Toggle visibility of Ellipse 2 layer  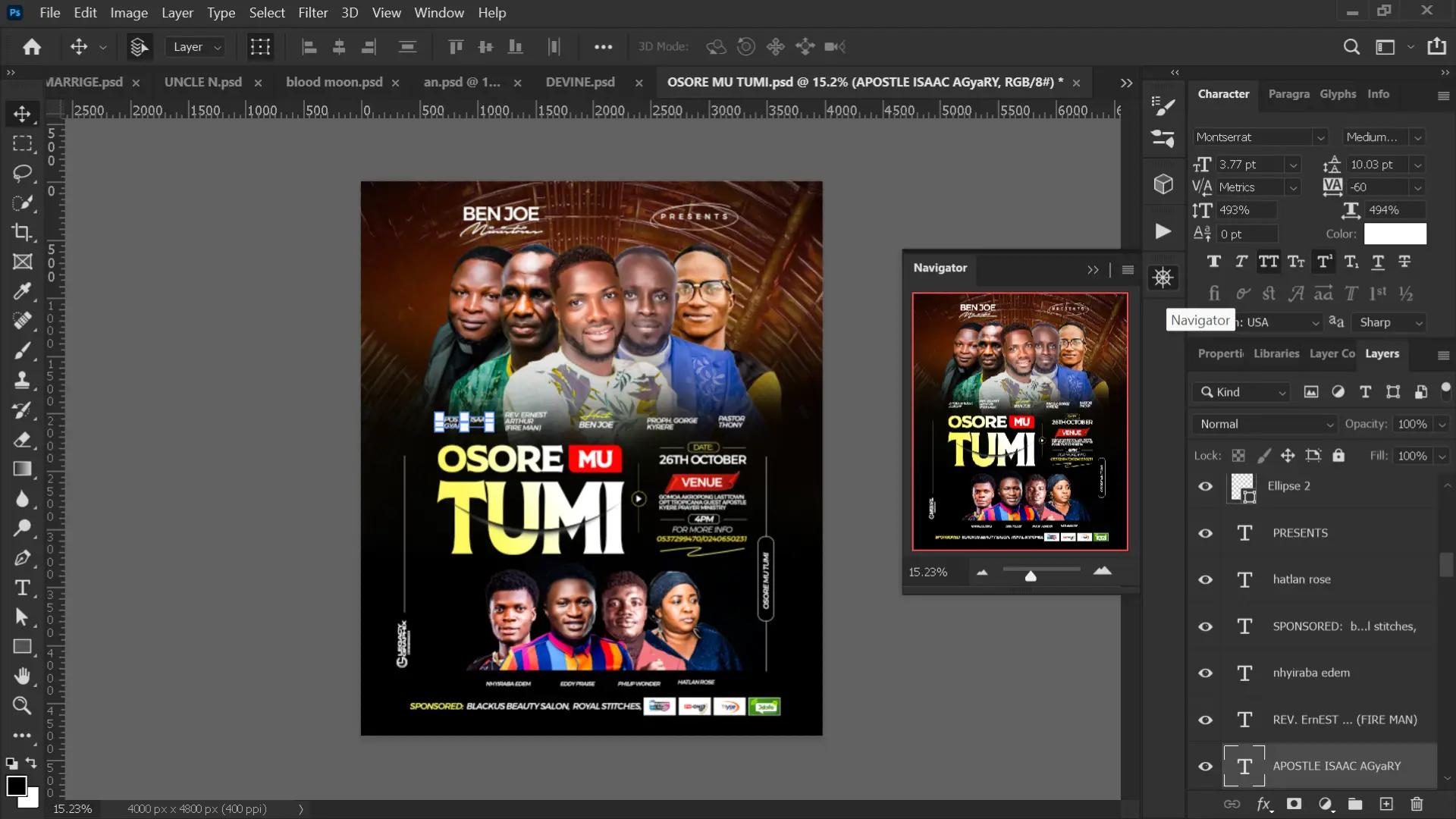(1205, 486)
